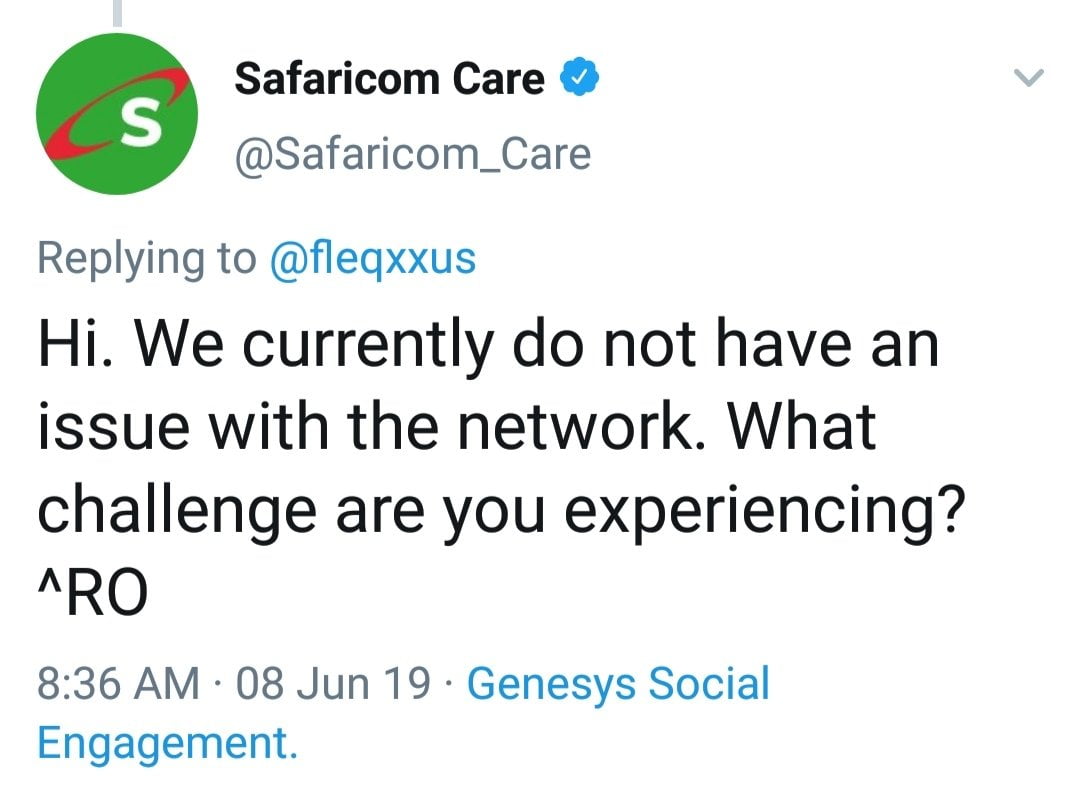Image resolution: width=1080 pixels, height=790 pixels.
Task: Click the ^RO agent signature
Action: [92, 592]
